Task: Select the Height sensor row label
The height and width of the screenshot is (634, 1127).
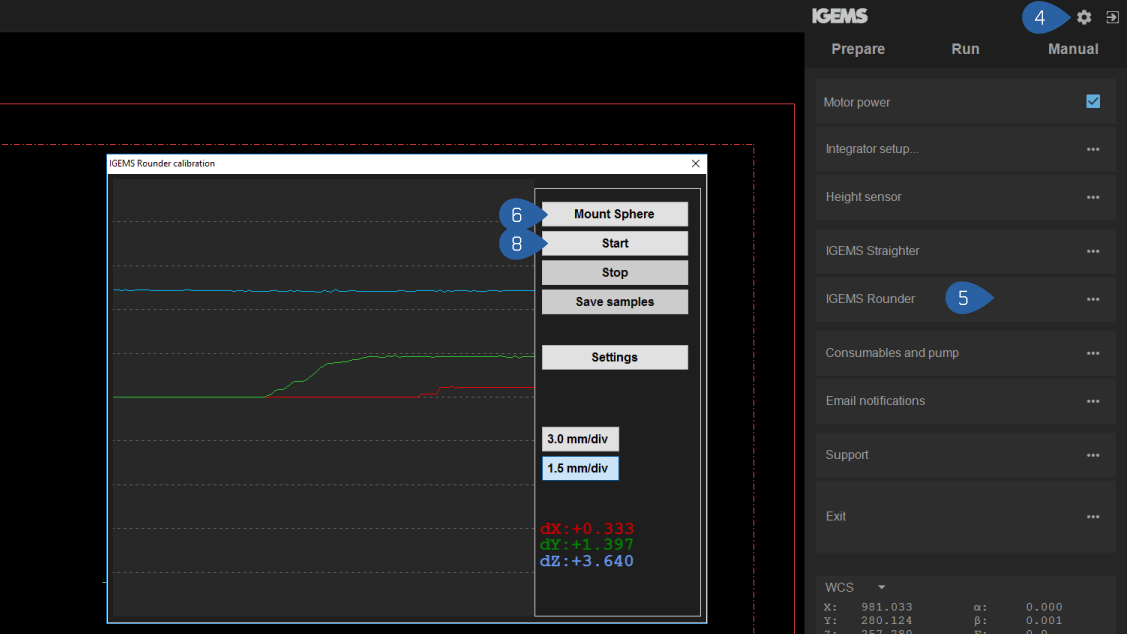Action: pyautogui.click(x=862, y=197)
